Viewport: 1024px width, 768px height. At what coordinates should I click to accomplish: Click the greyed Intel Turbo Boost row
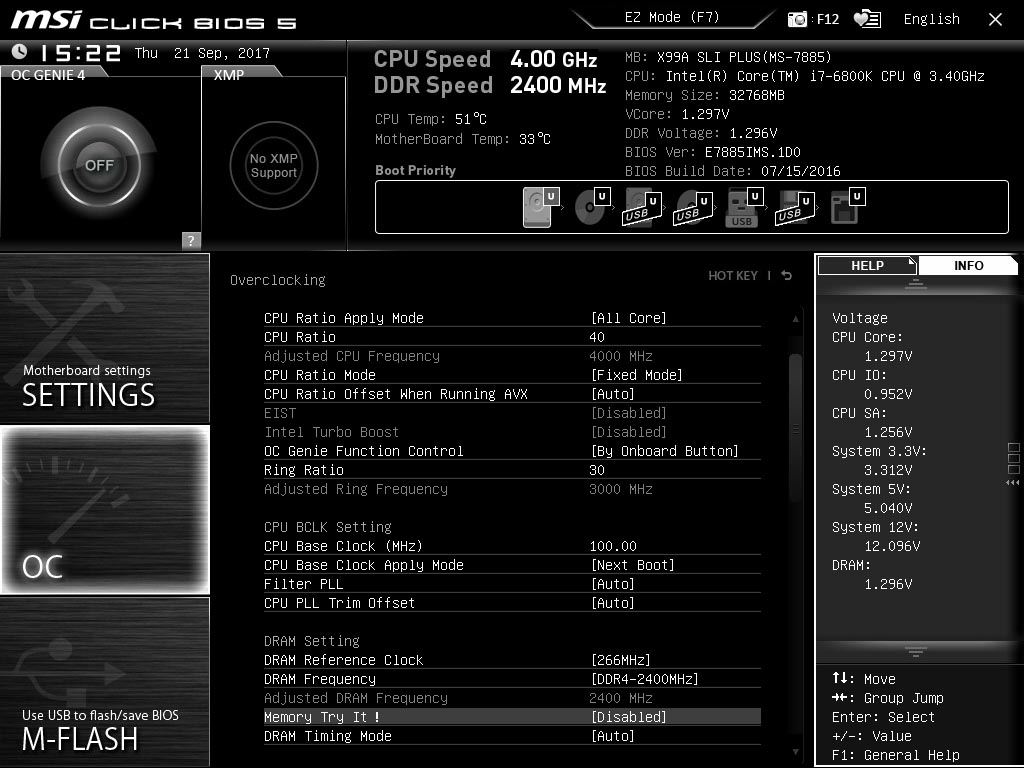click(x=512, y=432)
